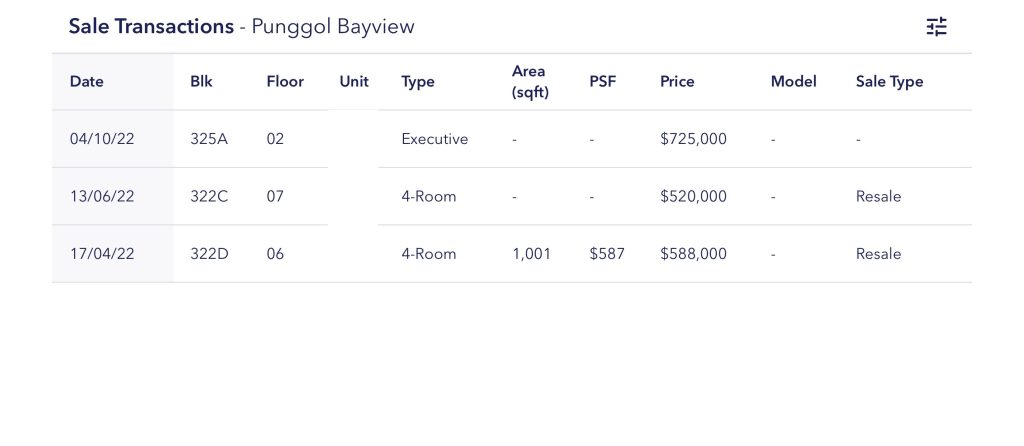Click the $587 PSF value
Image resolution: width=1024 pixels, height=446 pixels.
pyautogui.click(x=607, y=254)
